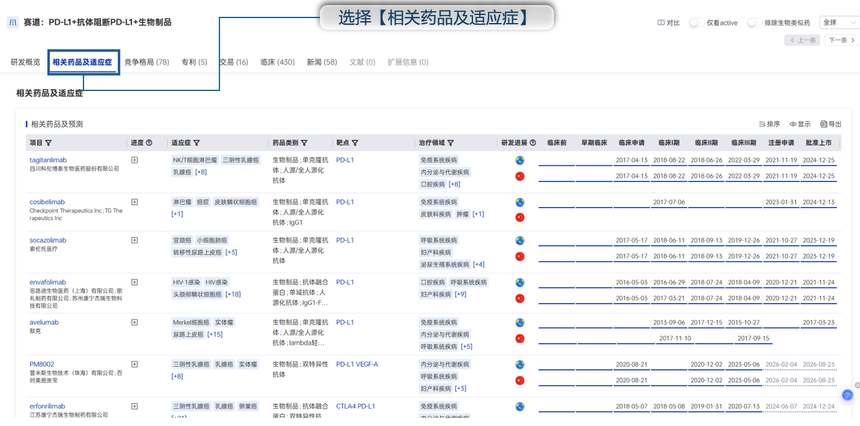
Task: Click China flag icon in tagitanlimab row
Action: [520, 176]
